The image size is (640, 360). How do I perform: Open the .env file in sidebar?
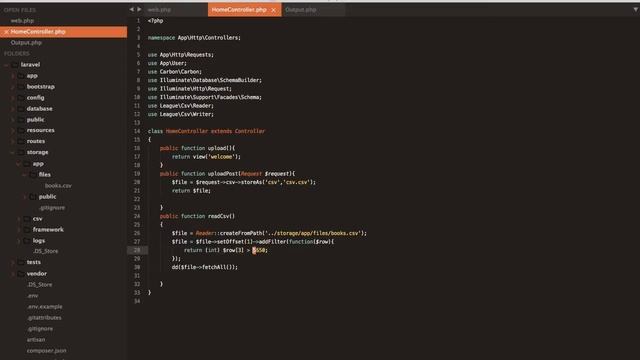[x=33, y=296]
